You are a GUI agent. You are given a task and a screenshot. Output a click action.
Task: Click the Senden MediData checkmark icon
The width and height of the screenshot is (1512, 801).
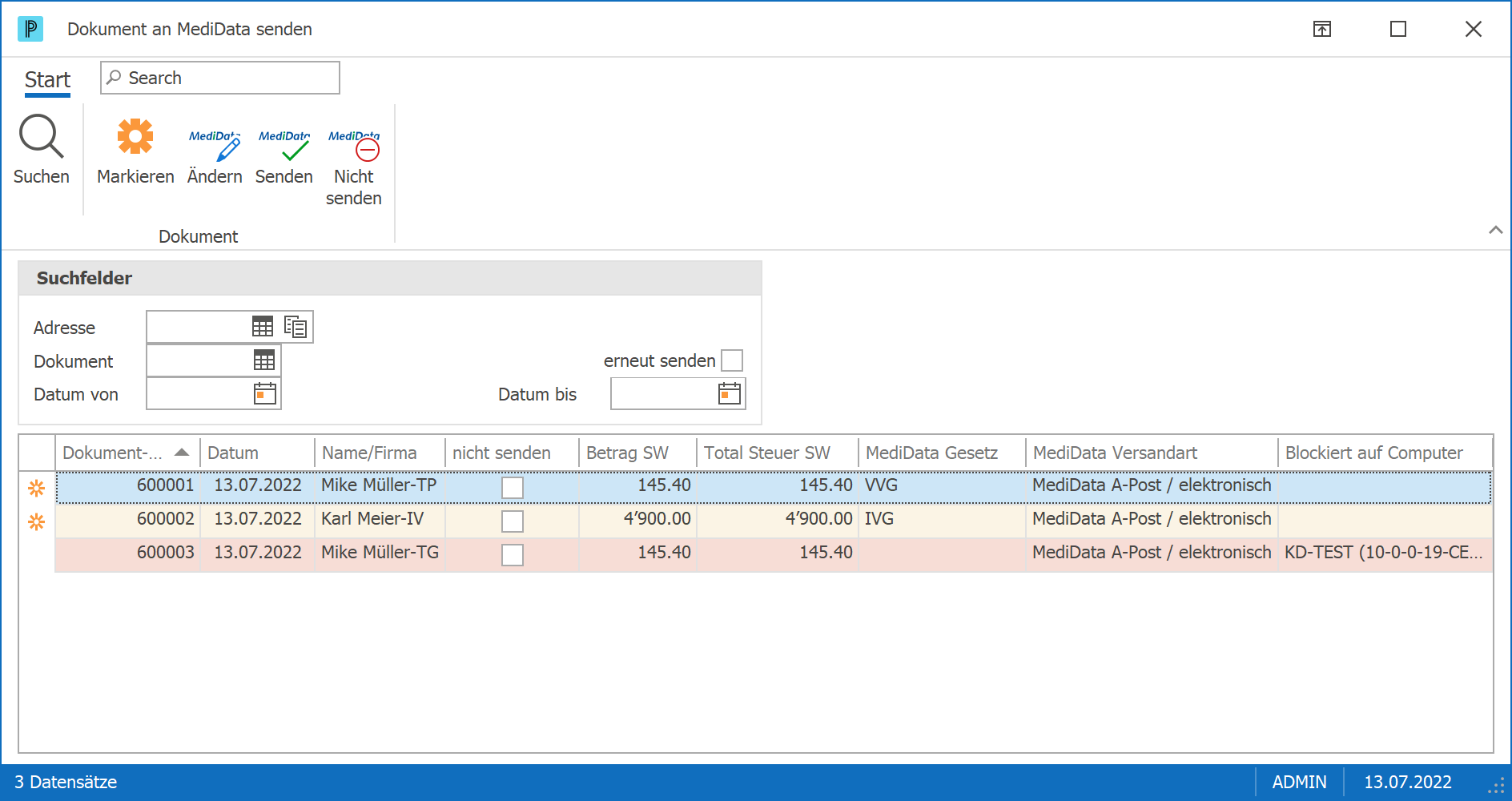coord(284,144)
